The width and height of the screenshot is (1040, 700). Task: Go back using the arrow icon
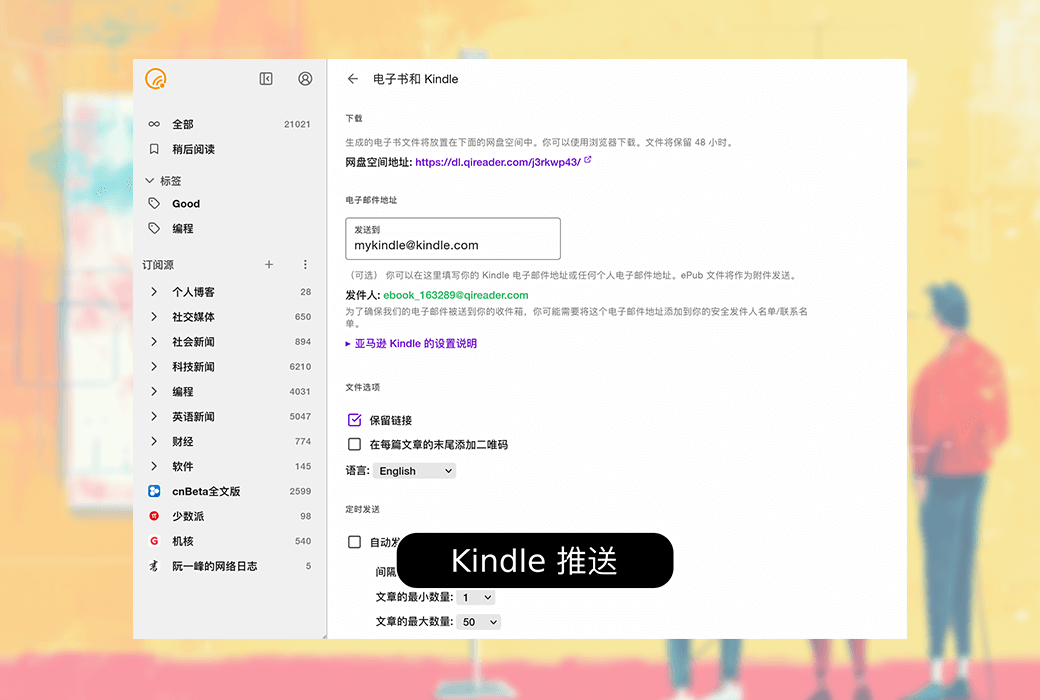(352, 79)
